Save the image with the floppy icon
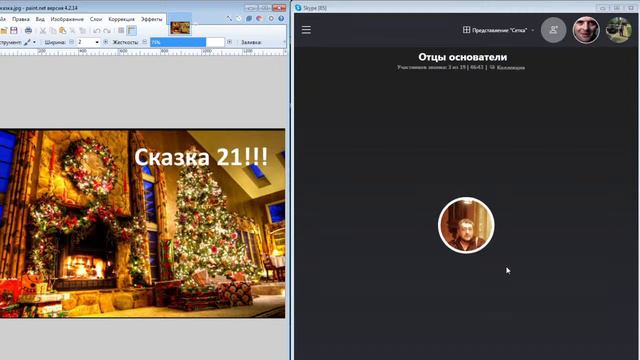The width and height of the screenshot is (640, 360). [x=13, y=31]
